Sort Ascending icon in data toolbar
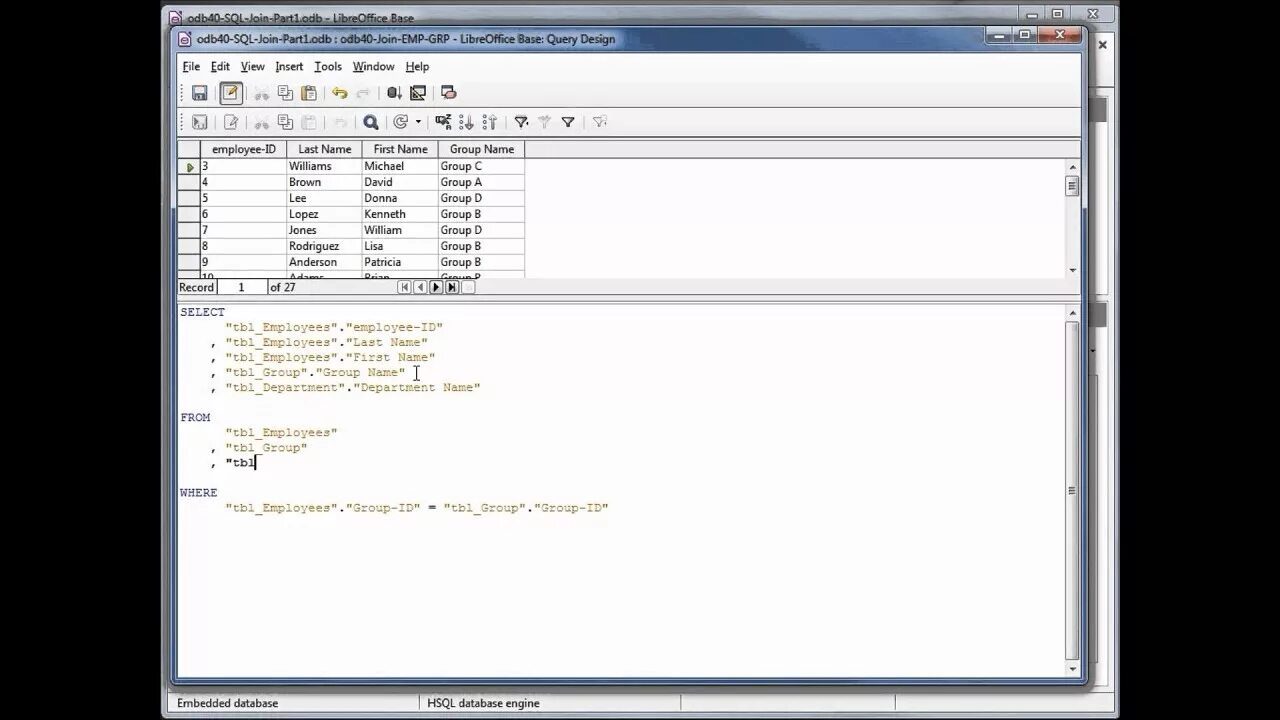This screenshot has width=1280, height=720. [466, 122]
